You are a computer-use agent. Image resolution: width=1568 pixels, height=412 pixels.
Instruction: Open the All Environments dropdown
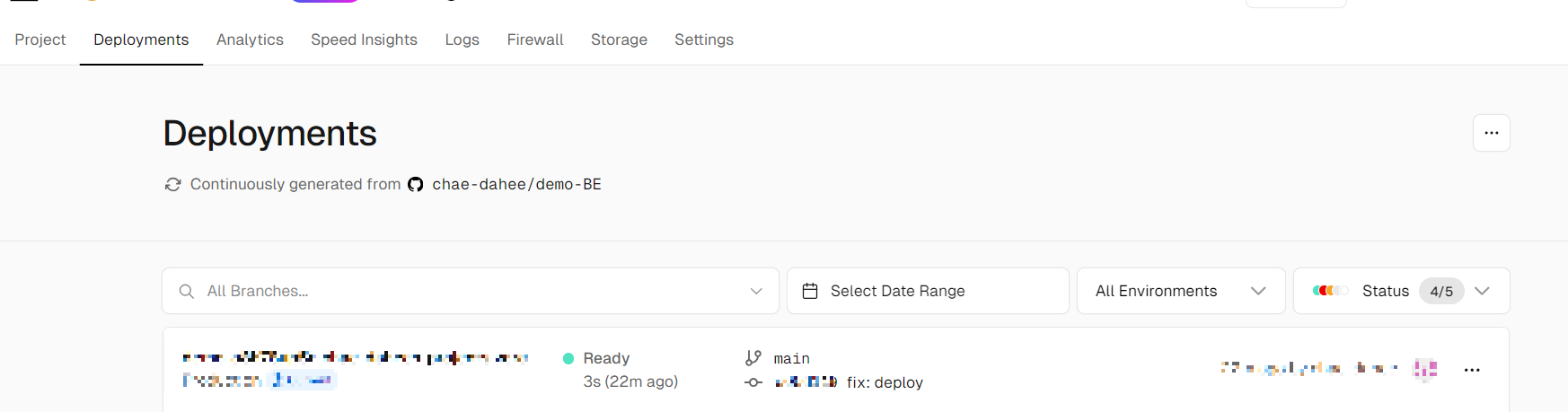(x=1181, y=291)
